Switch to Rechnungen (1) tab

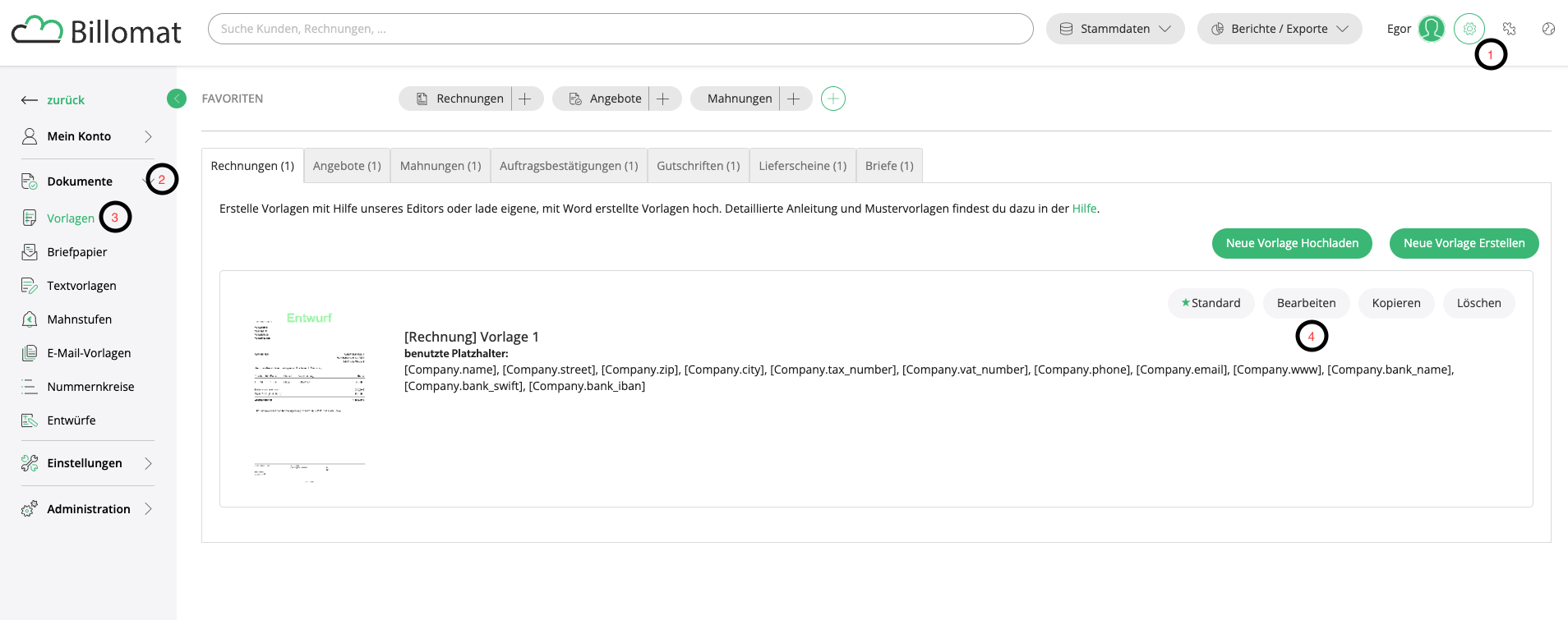pos(252,166)
